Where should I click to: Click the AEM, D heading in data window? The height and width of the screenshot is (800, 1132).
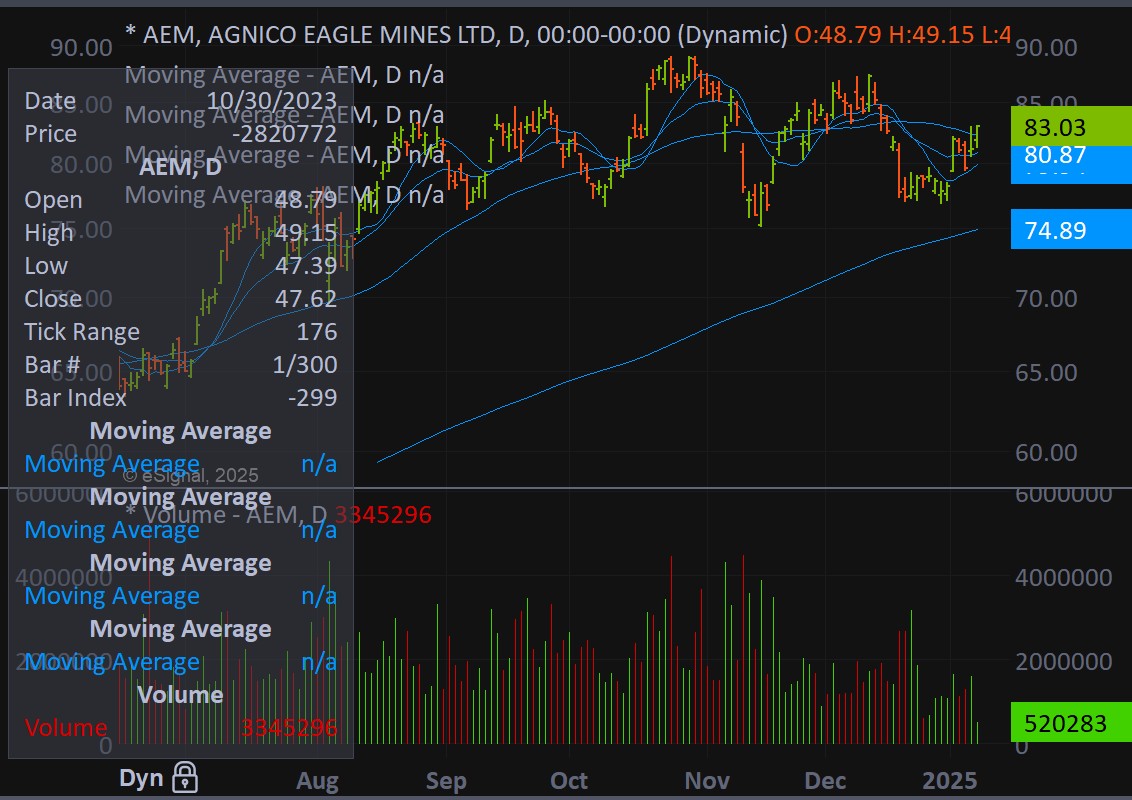click(x=180, y=167)
